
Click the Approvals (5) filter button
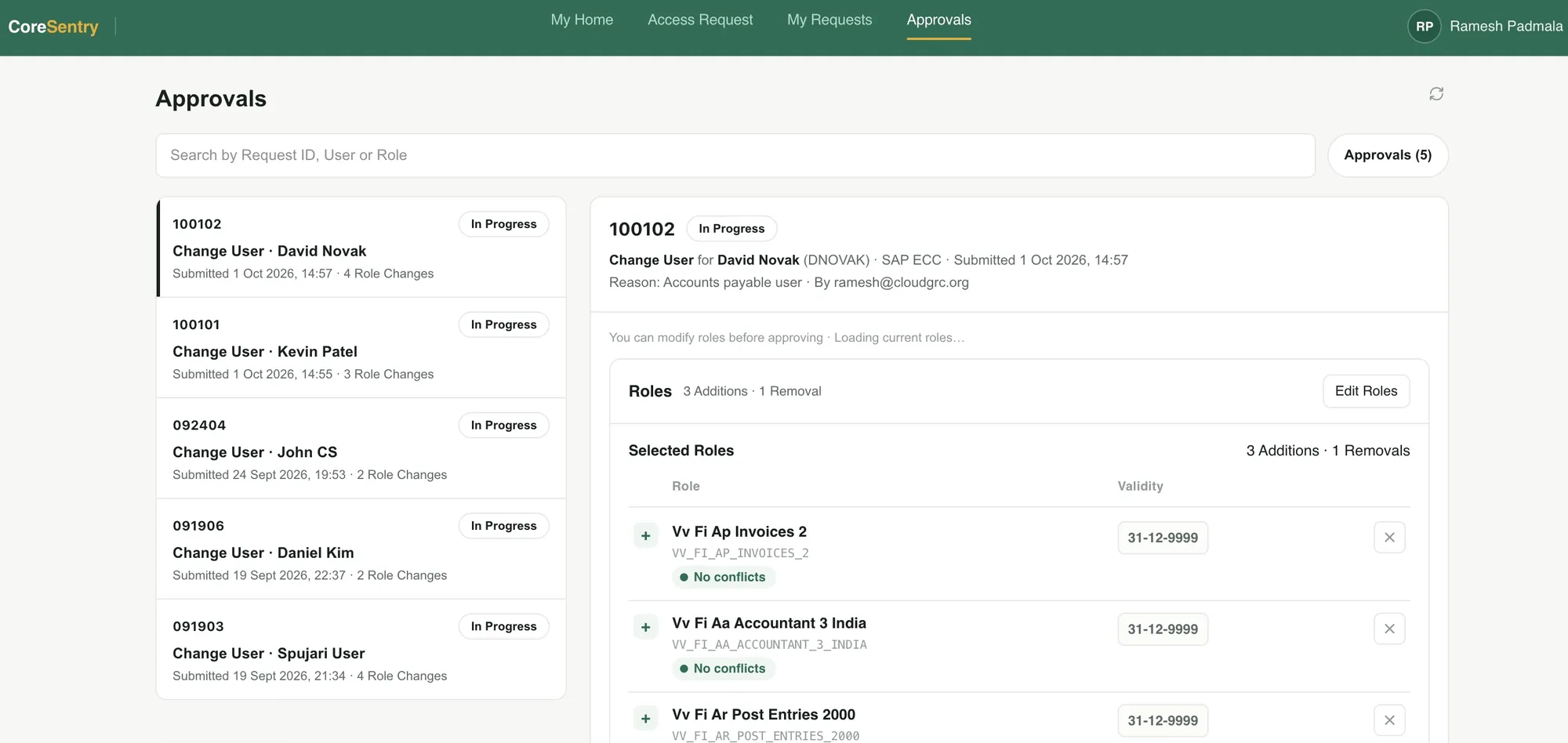(1388, 155)
